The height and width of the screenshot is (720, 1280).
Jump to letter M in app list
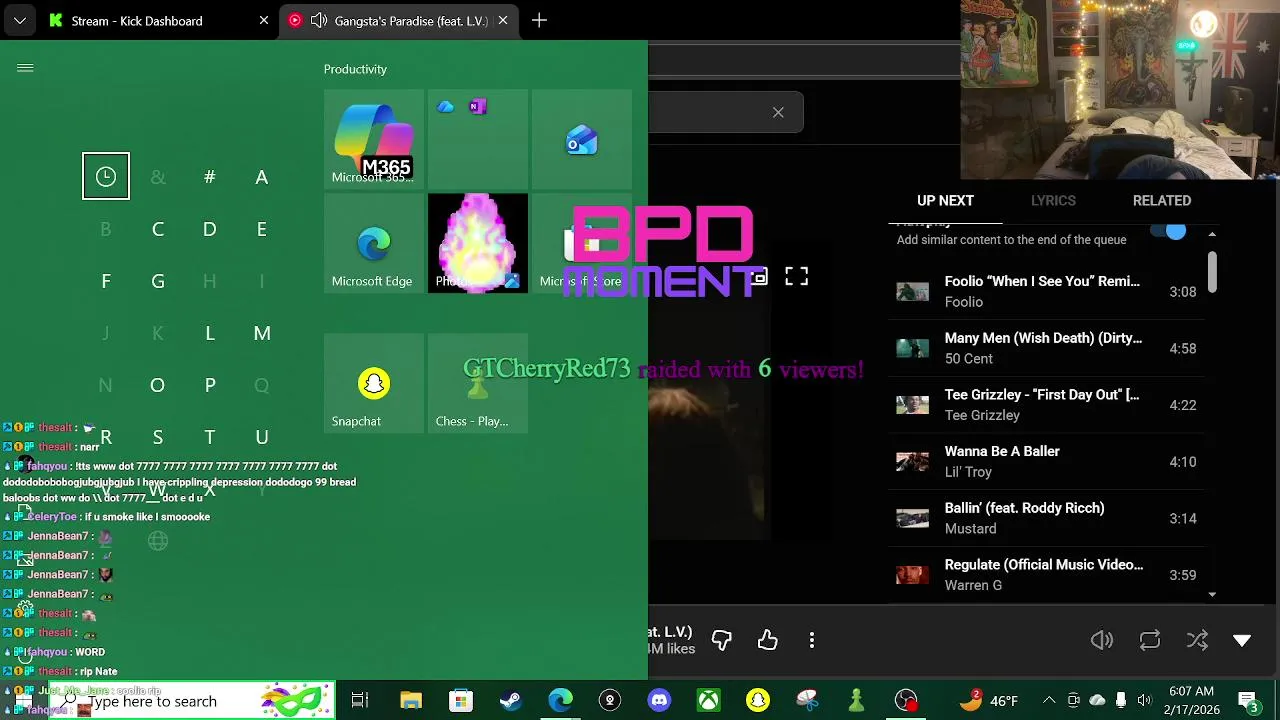(262, 333)
